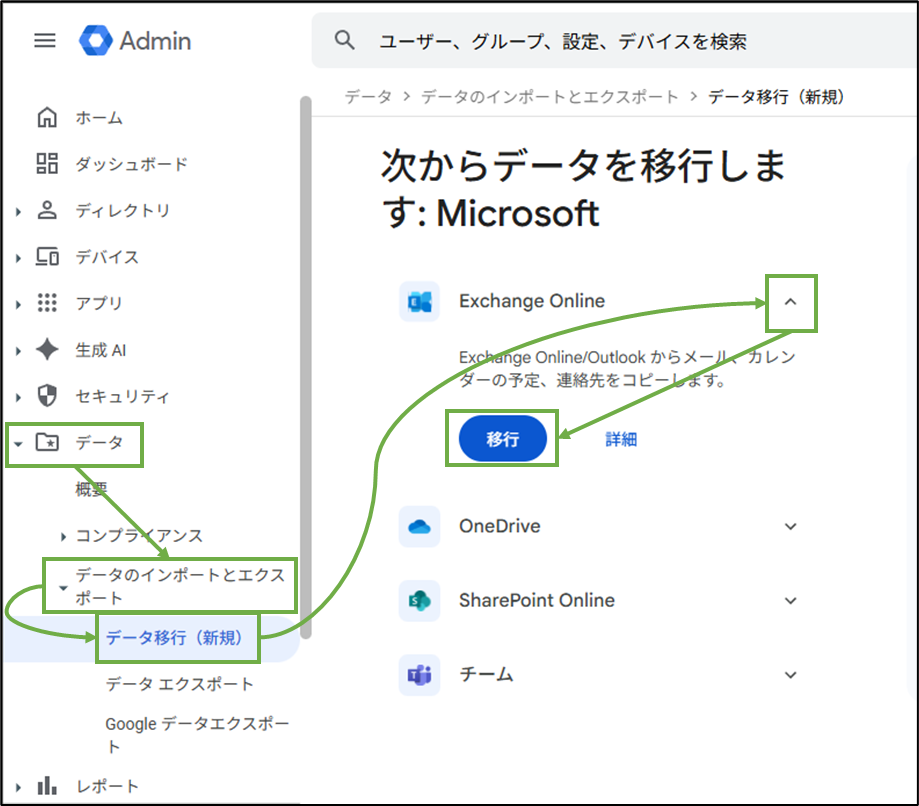Click the レポート bar chart icon
This screenshot has height=806, width=919.
47,785
